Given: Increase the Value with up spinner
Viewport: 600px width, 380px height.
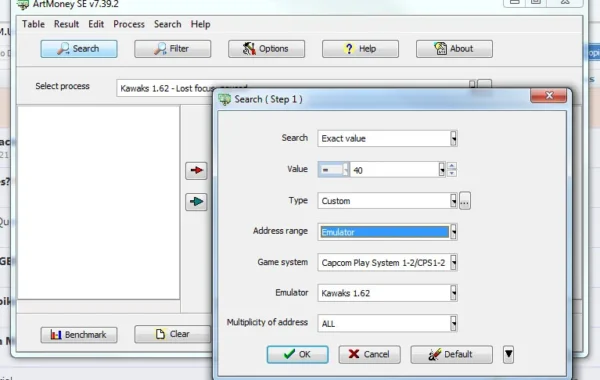Looking at the screenshot, I should (x=452, y=166).
